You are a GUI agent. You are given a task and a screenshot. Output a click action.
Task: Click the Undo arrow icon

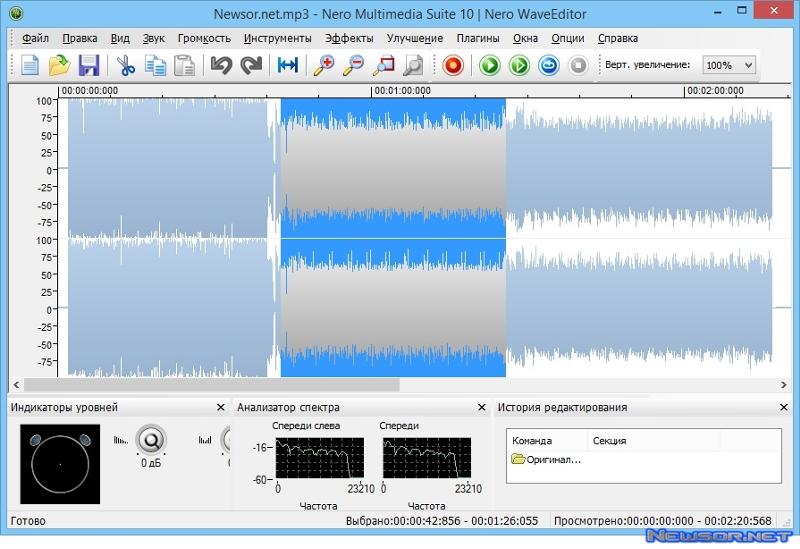(220, 66)
